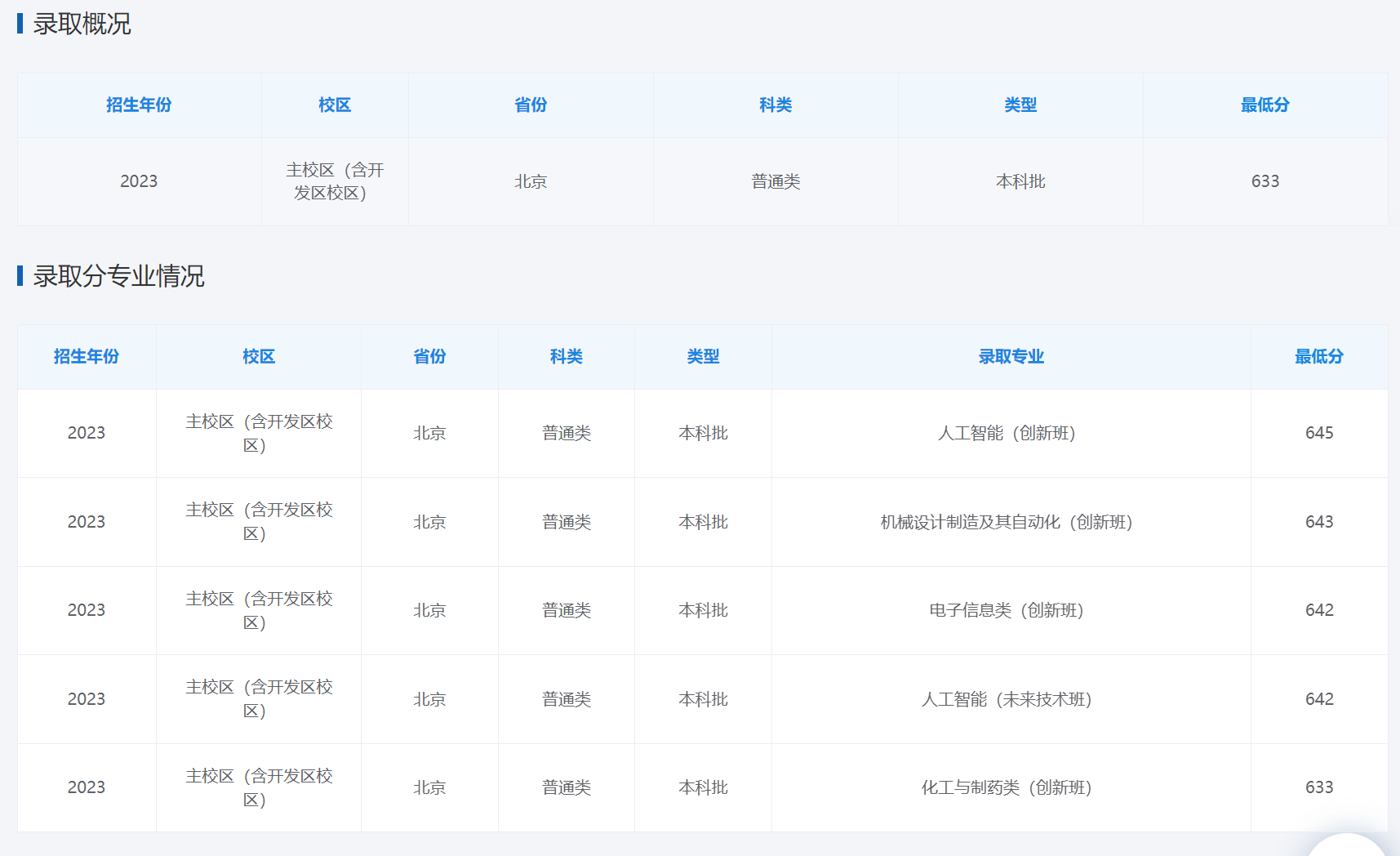Click the 录取分专业情况 section heading

pos(118,276)
